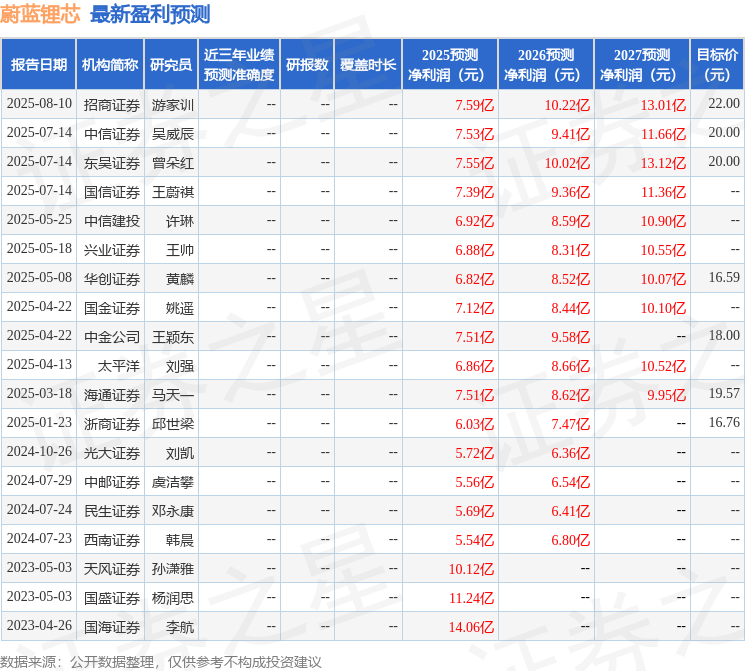This screenshot has width=745, height=671.
Task: Select 光大证券 institution cell
Action: 112,452
